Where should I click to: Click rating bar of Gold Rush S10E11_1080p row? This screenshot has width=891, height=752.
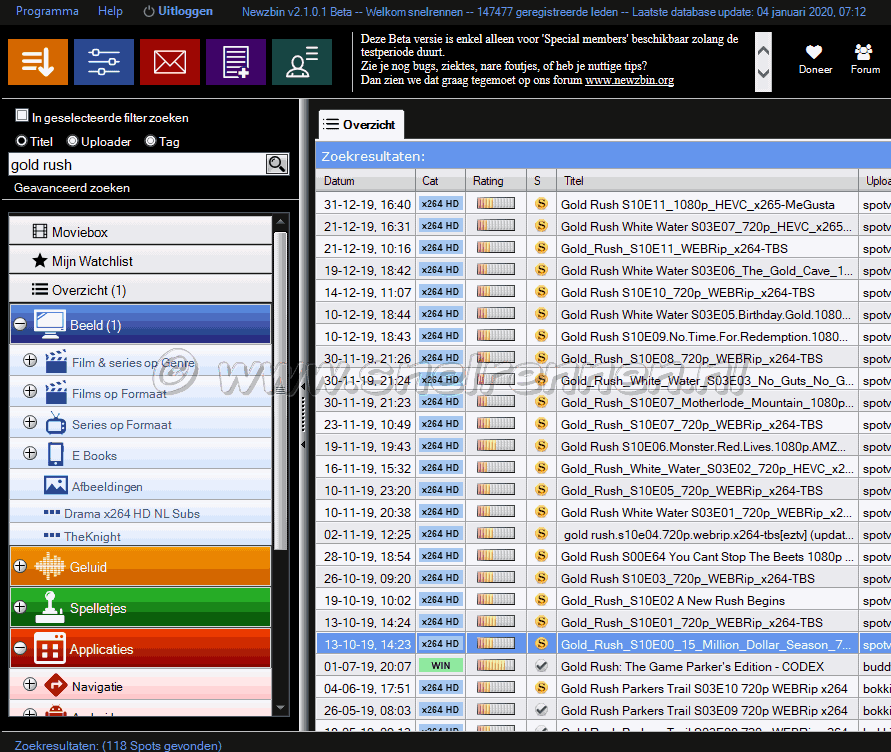496,203
